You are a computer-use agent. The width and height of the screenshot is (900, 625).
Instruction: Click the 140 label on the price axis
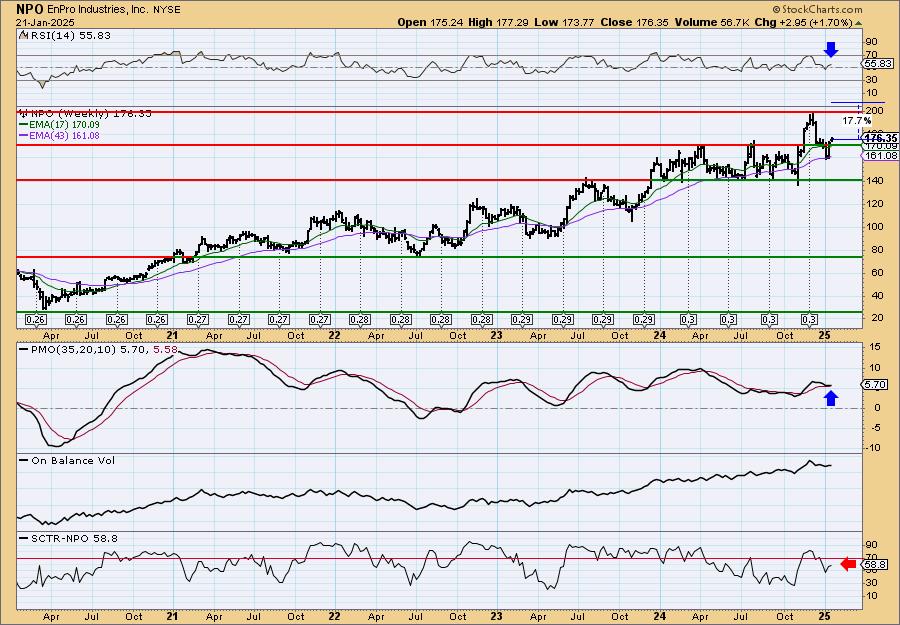875,180
